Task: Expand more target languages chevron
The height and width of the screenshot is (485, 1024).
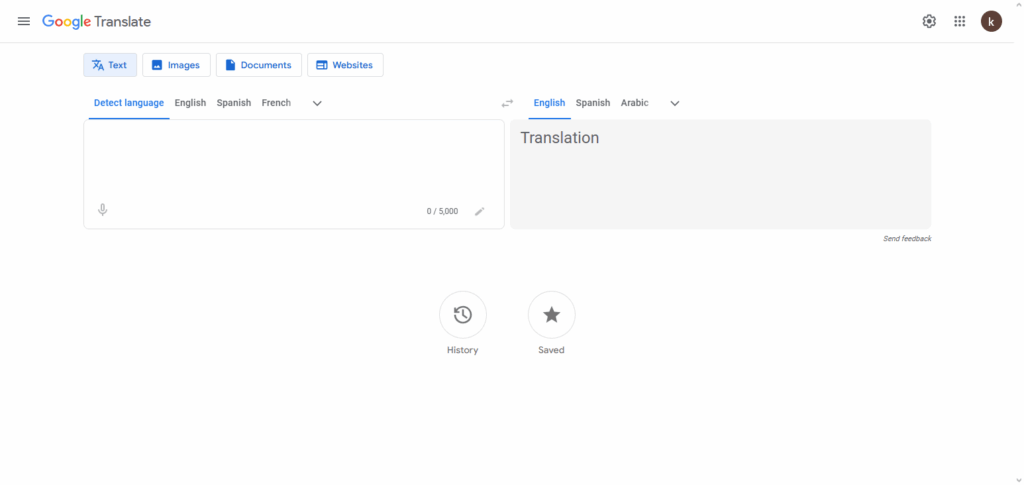Action: tap(675, 103)
